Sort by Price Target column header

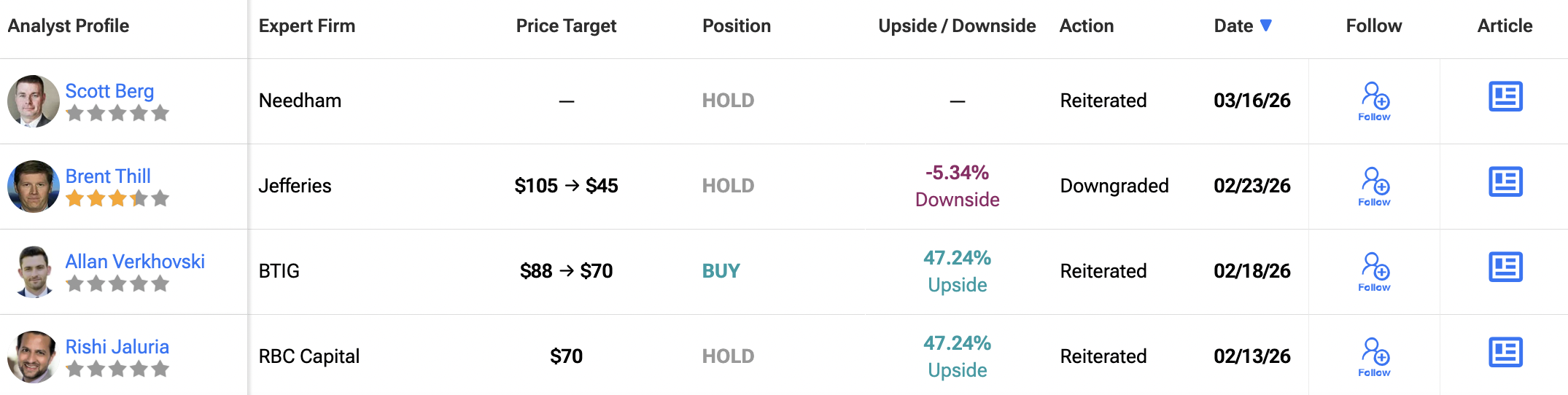(x=566, y=26)
